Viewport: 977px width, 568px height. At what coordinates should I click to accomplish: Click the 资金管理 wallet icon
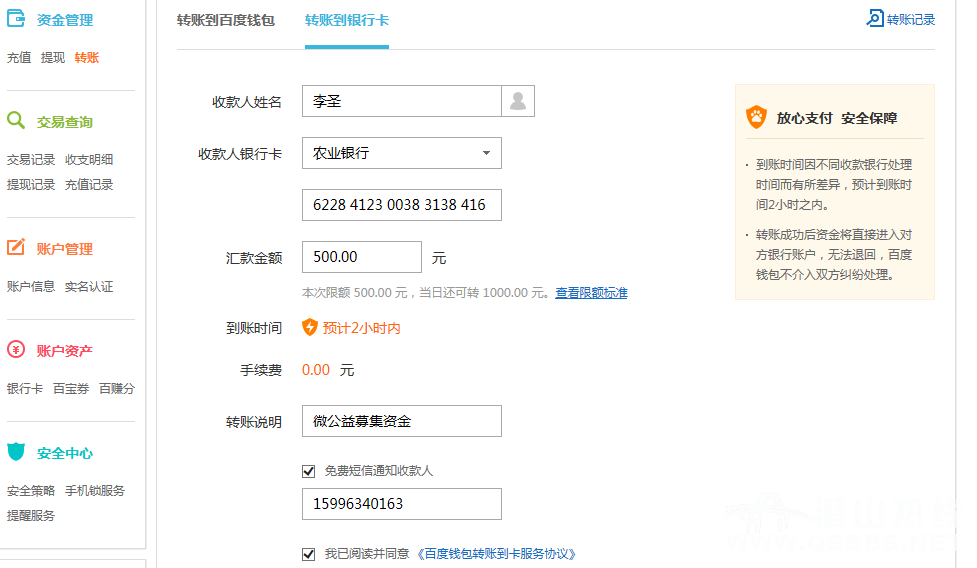point(16,19)
